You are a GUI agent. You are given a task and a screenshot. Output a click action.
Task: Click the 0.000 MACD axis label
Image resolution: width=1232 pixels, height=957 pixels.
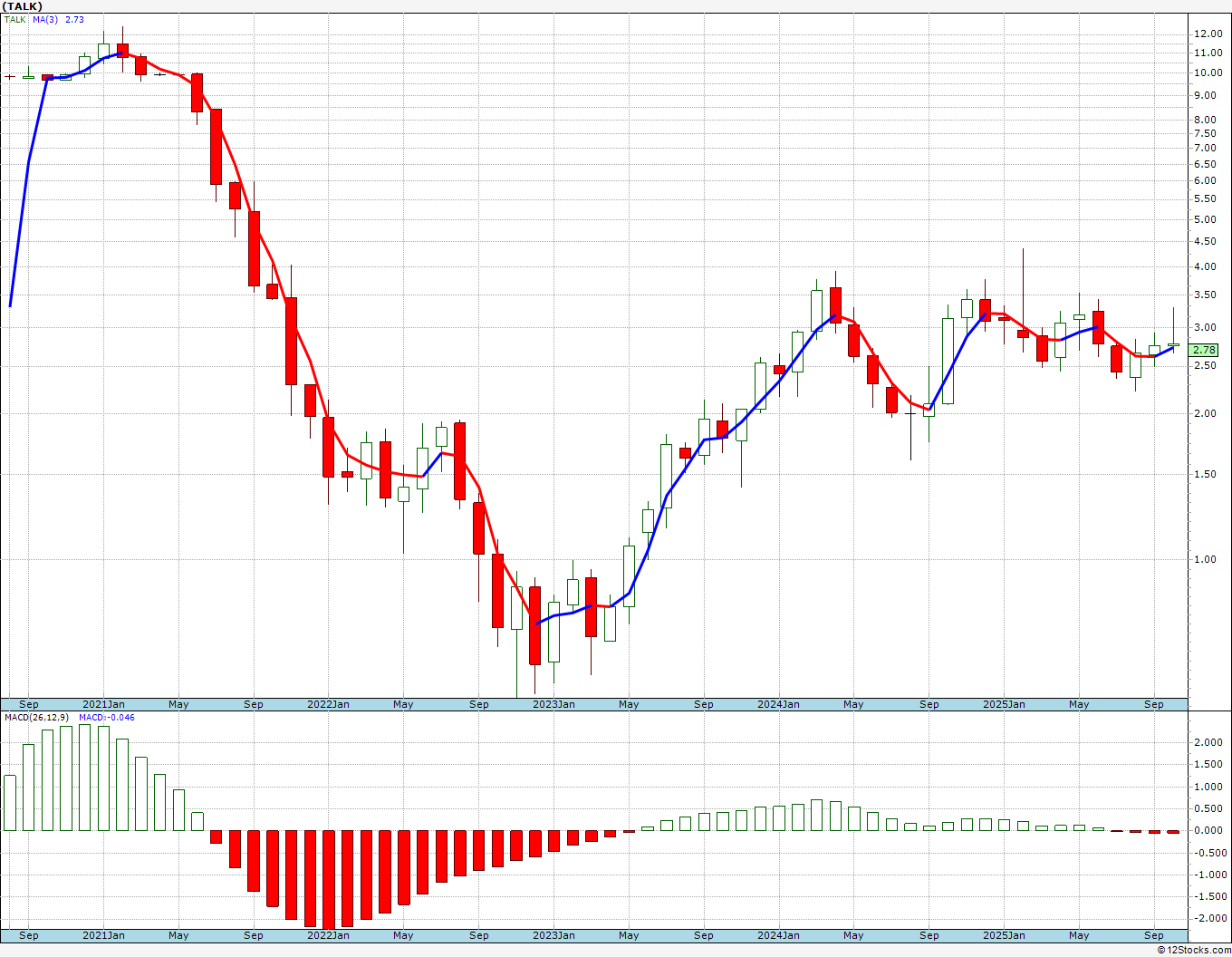(1208, 830)
